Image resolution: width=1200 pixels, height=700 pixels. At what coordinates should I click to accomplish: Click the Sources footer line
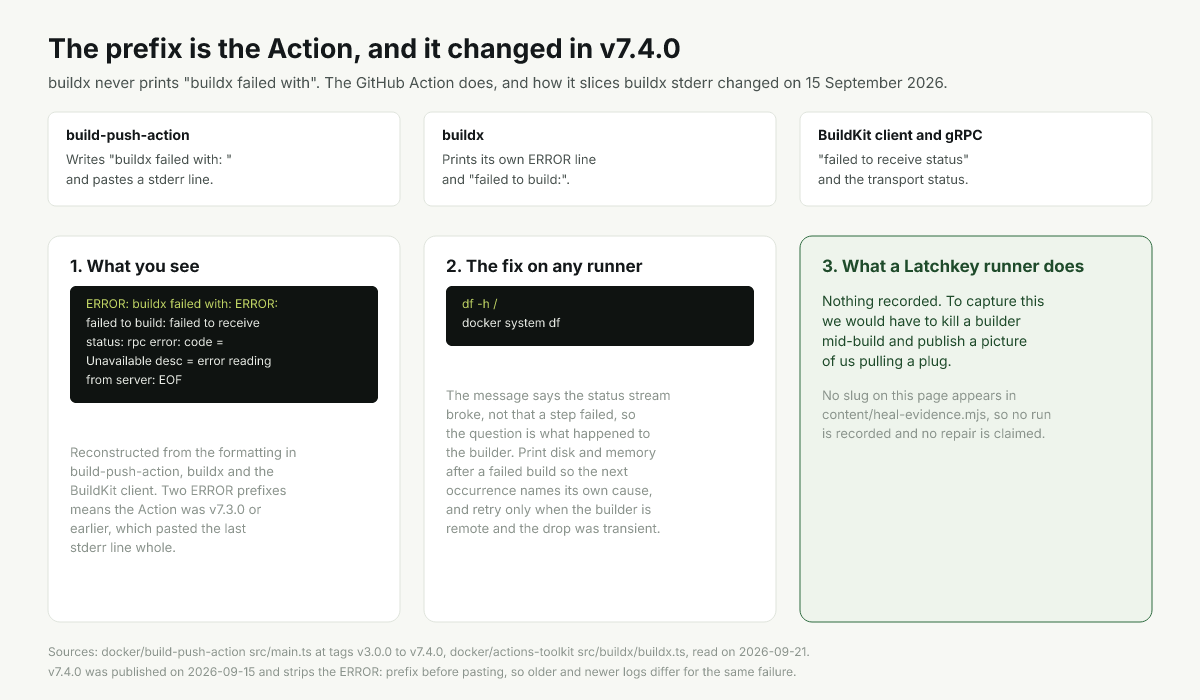click(x=429, y=652)
